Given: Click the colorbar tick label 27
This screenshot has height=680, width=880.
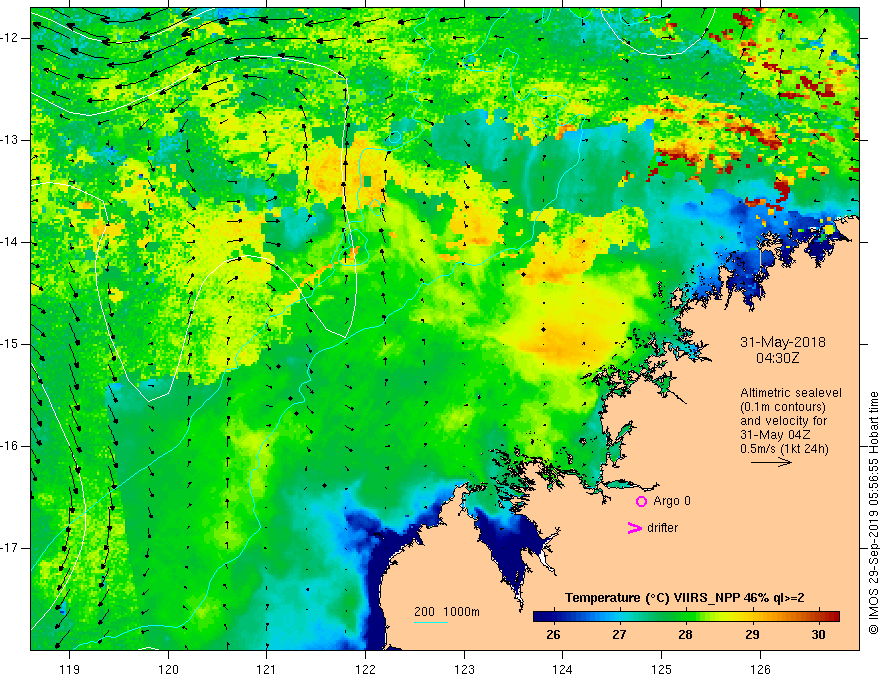Looking at the screenshot, I should click(619, 635).
